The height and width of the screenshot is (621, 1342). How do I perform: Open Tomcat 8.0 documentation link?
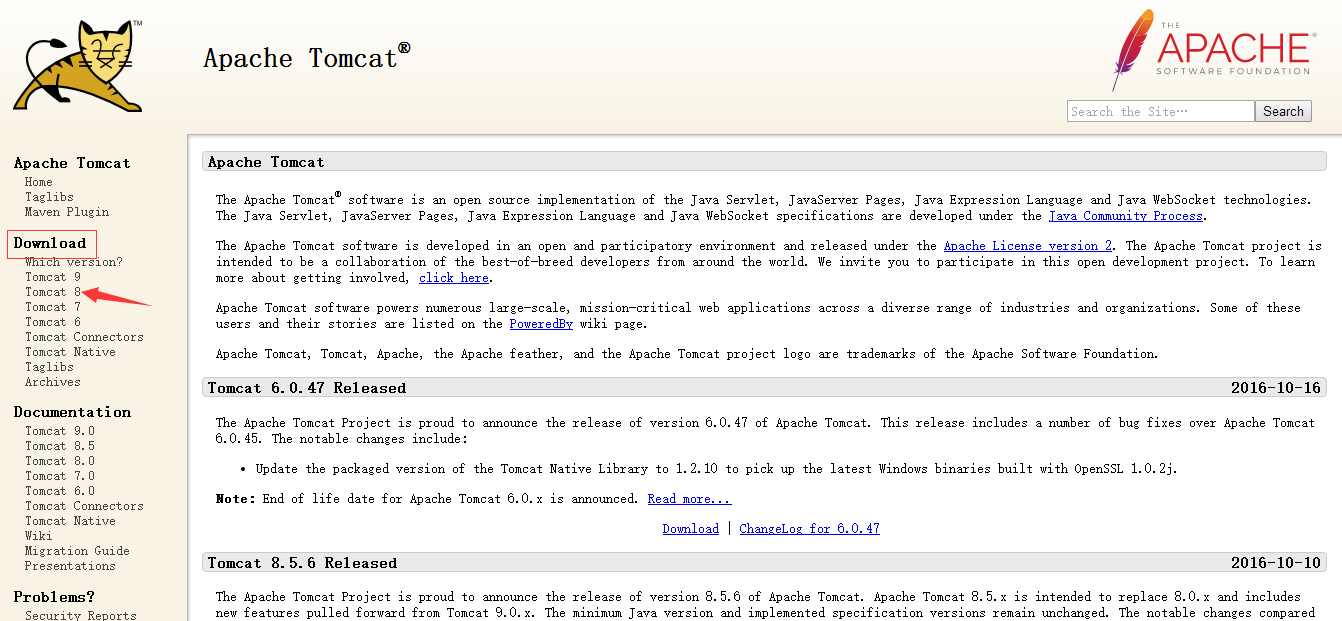pyautogui.click(x=60, y=461)
